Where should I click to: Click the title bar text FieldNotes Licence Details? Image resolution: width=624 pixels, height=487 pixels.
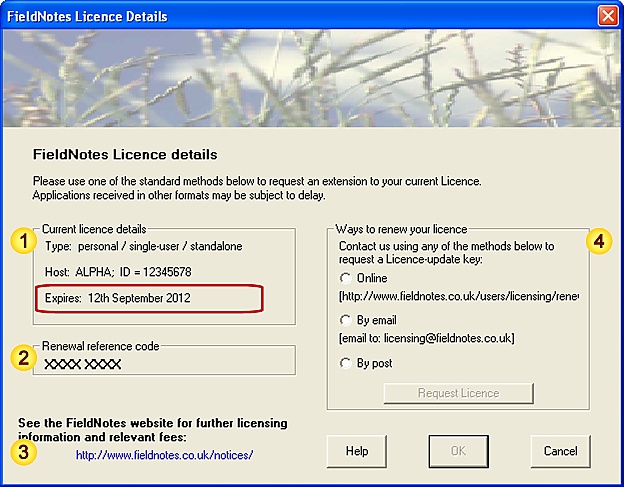click(x=87, y=16)
